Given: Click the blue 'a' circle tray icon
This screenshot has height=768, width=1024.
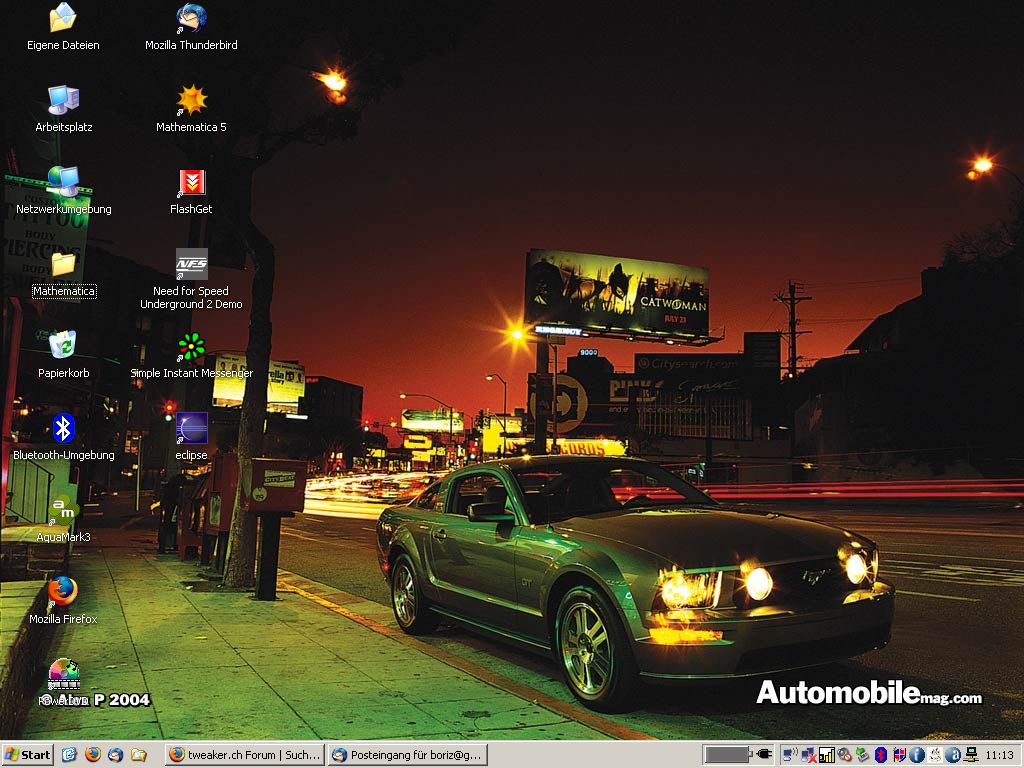Looking at the screenshot, I should coord(953,755).
